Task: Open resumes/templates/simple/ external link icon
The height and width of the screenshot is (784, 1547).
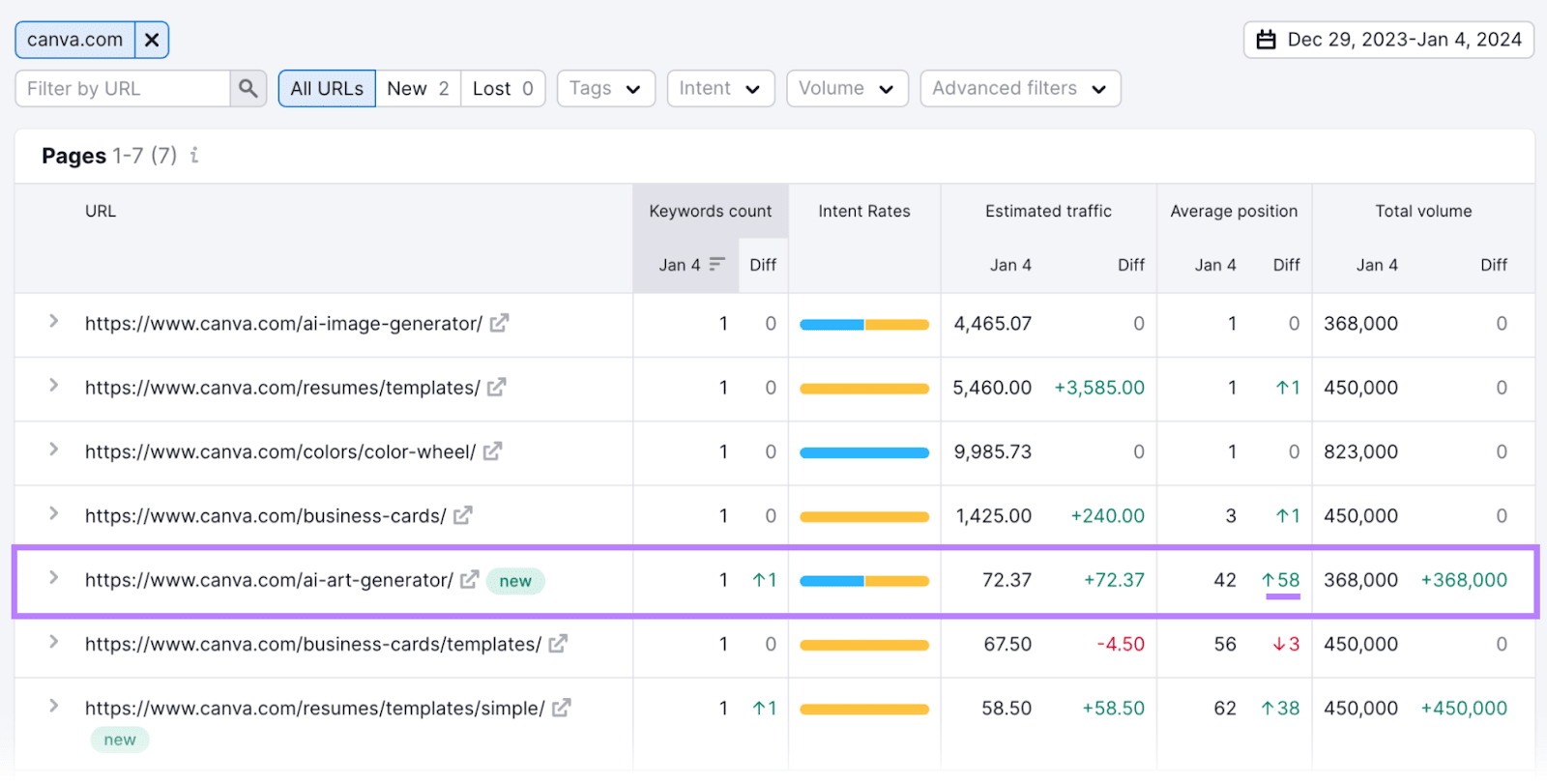Action: tap(562, 708)
